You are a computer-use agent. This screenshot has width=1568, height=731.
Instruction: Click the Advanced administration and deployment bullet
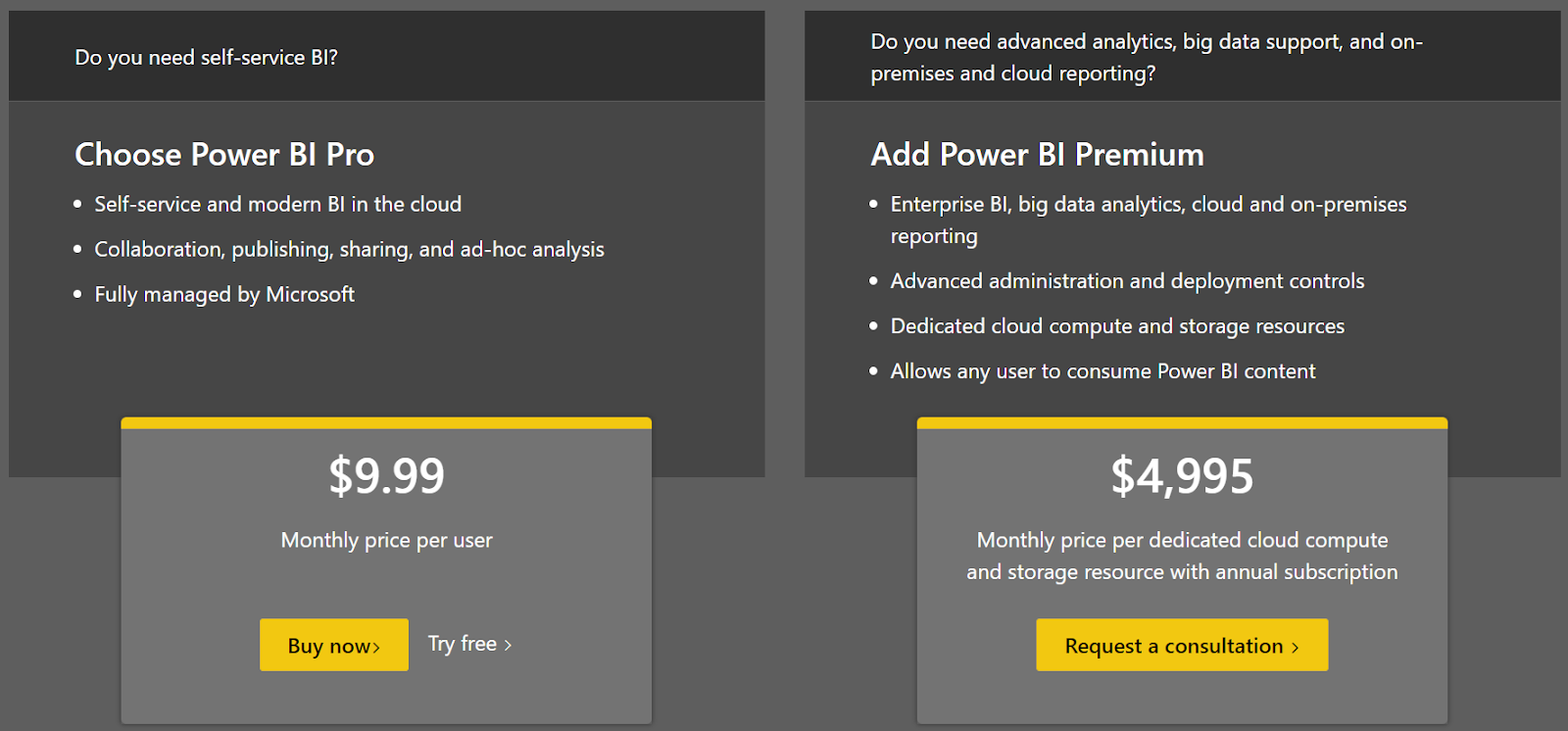click(1127, 281)
